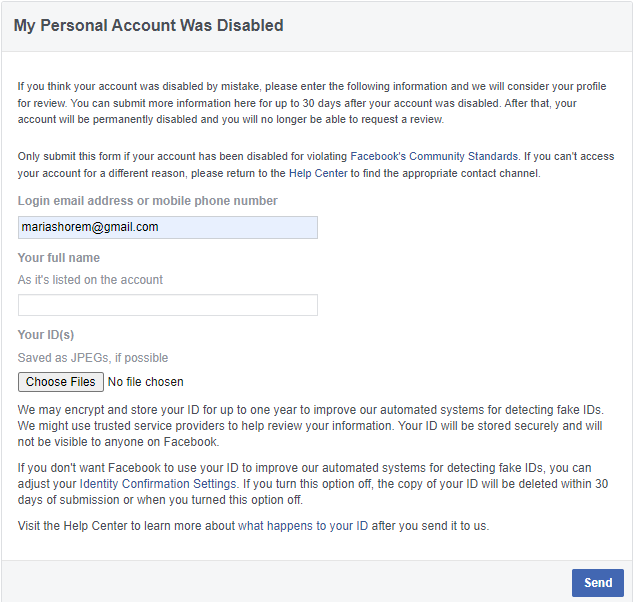Click 'As it's listed on the account' hint
The height and width of the screenshot is (602, 633).
click(90, 279)
